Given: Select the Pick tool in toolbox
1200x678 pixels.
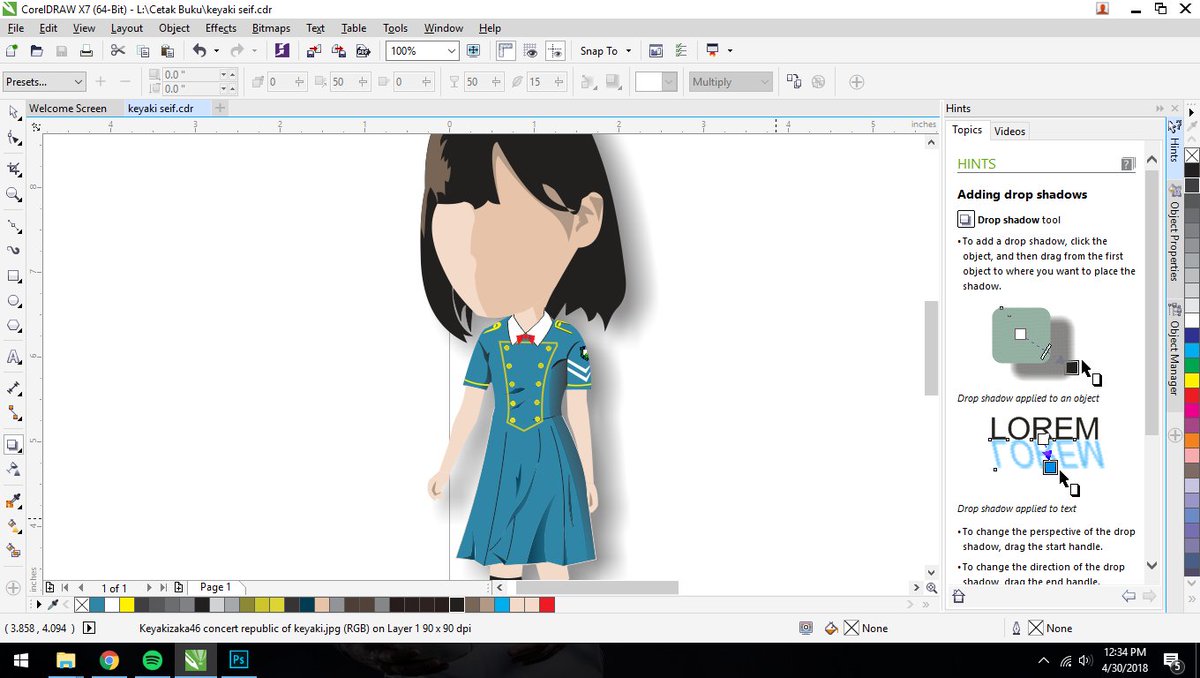Looking at the screenshot, I should [x=14, y=112].
